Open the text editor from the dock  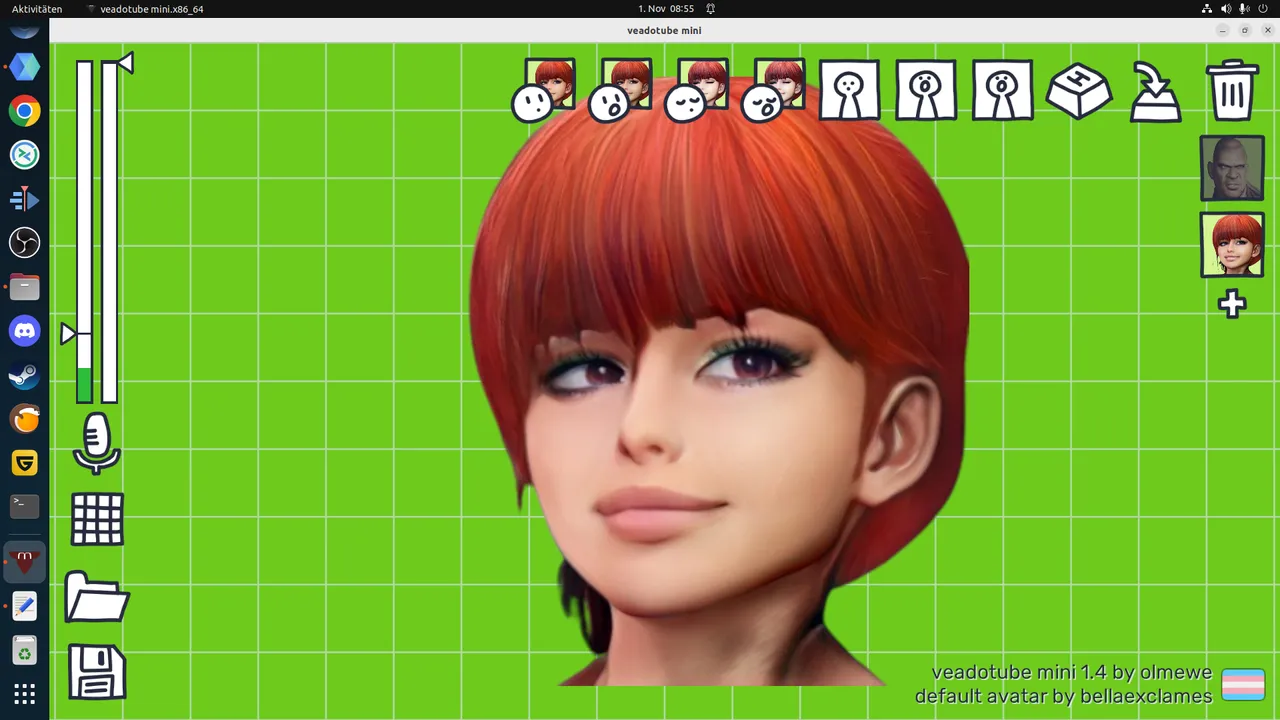(25, 606)
